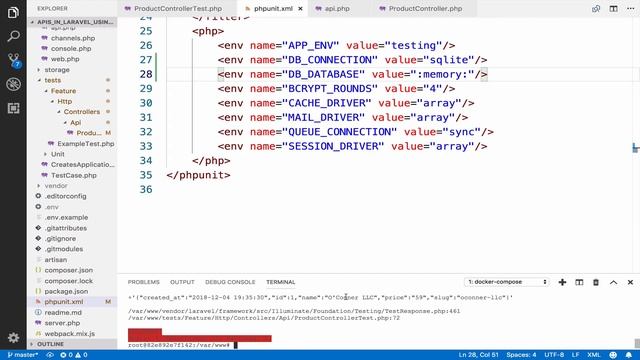Click the open changes icon in editor toolbar
The width and height of the screenshot is (640, 360).
[596, 9]
